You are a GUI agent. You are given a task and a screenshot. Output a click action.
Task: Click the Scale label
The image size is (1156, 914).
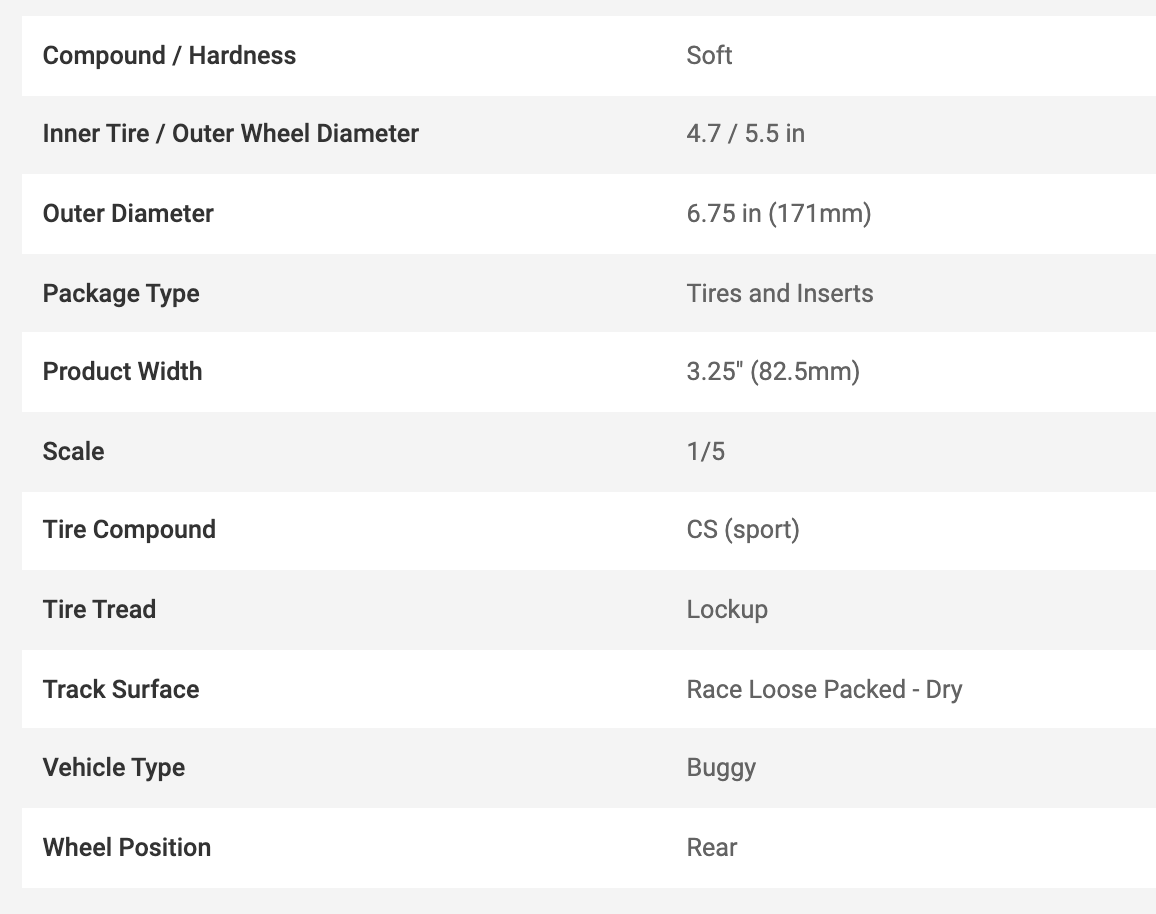73,451
